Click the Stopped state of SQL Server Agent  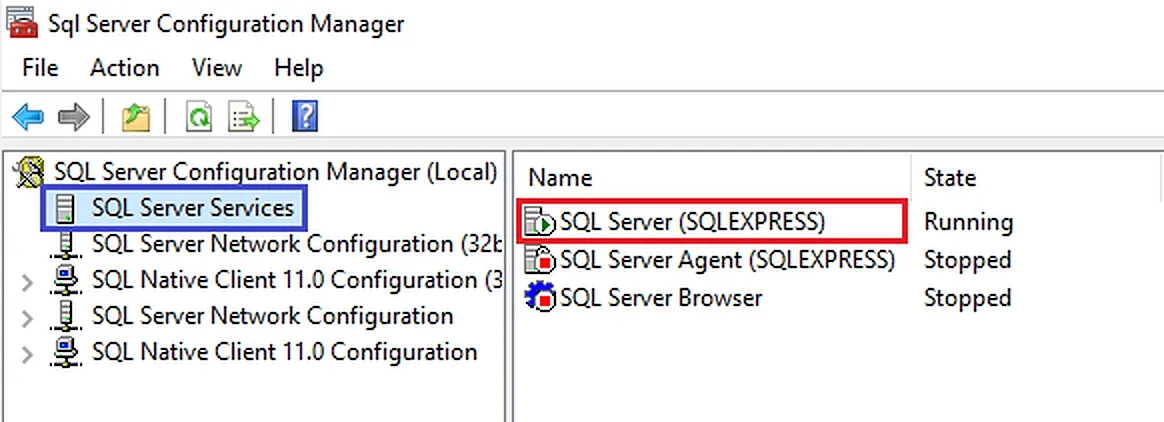[x=967, y=260]
